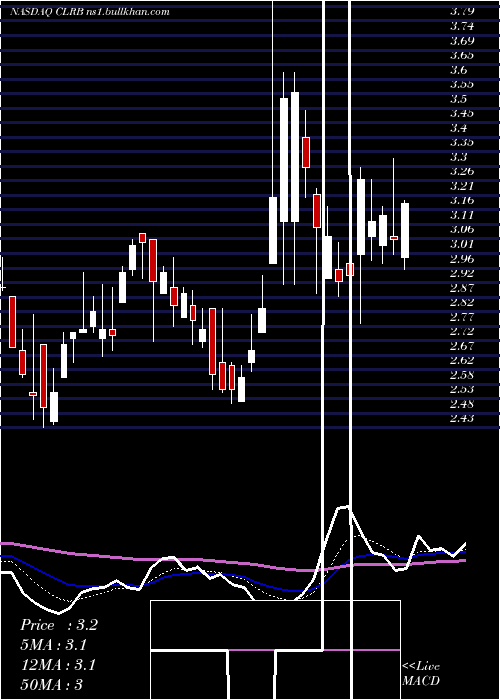Click the 2.82 price axis label
This screenshot has height=700, width=500.
(462, 302)
